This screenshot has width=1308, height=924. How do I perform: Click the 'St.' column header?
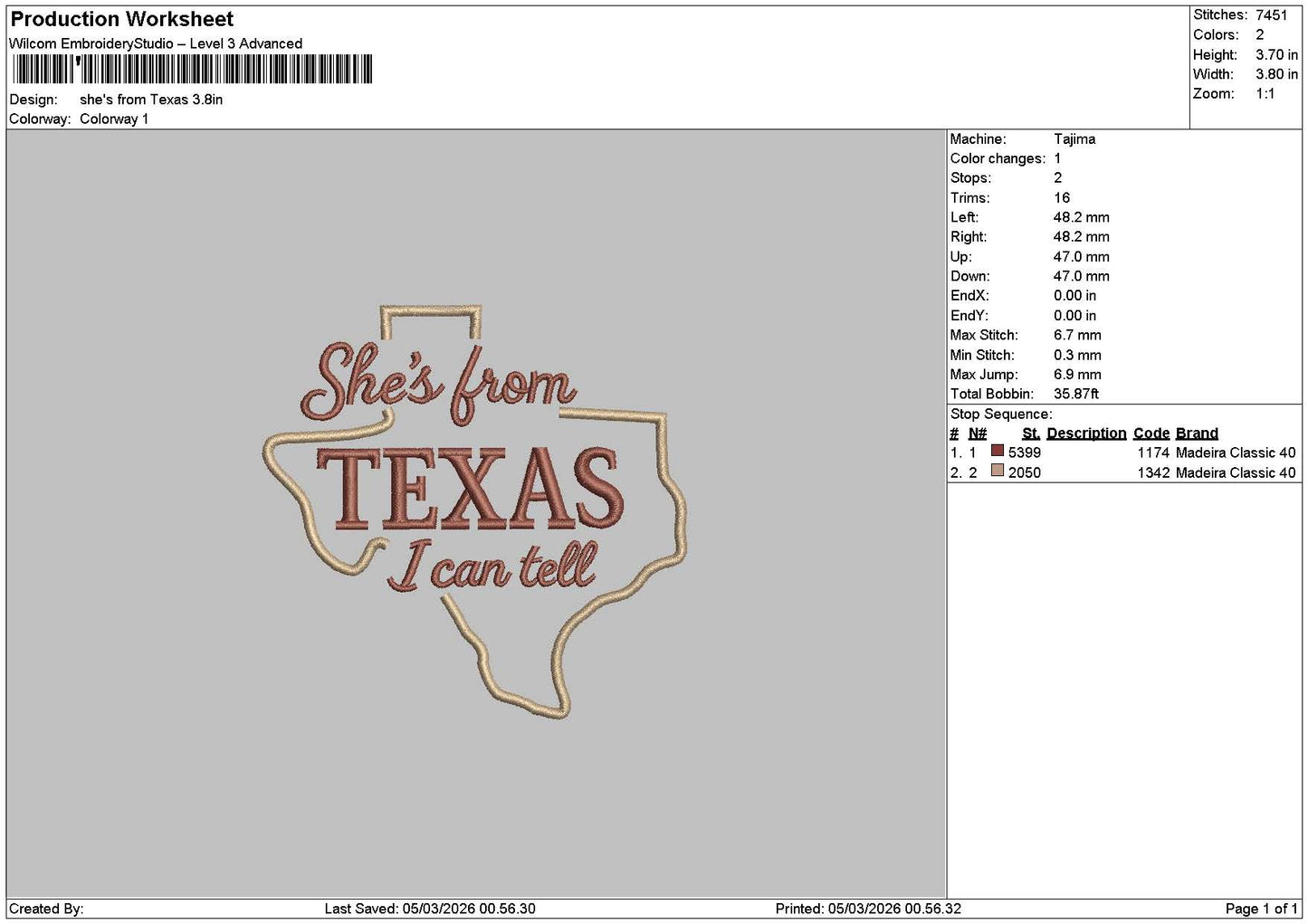tap(1031, 433)
